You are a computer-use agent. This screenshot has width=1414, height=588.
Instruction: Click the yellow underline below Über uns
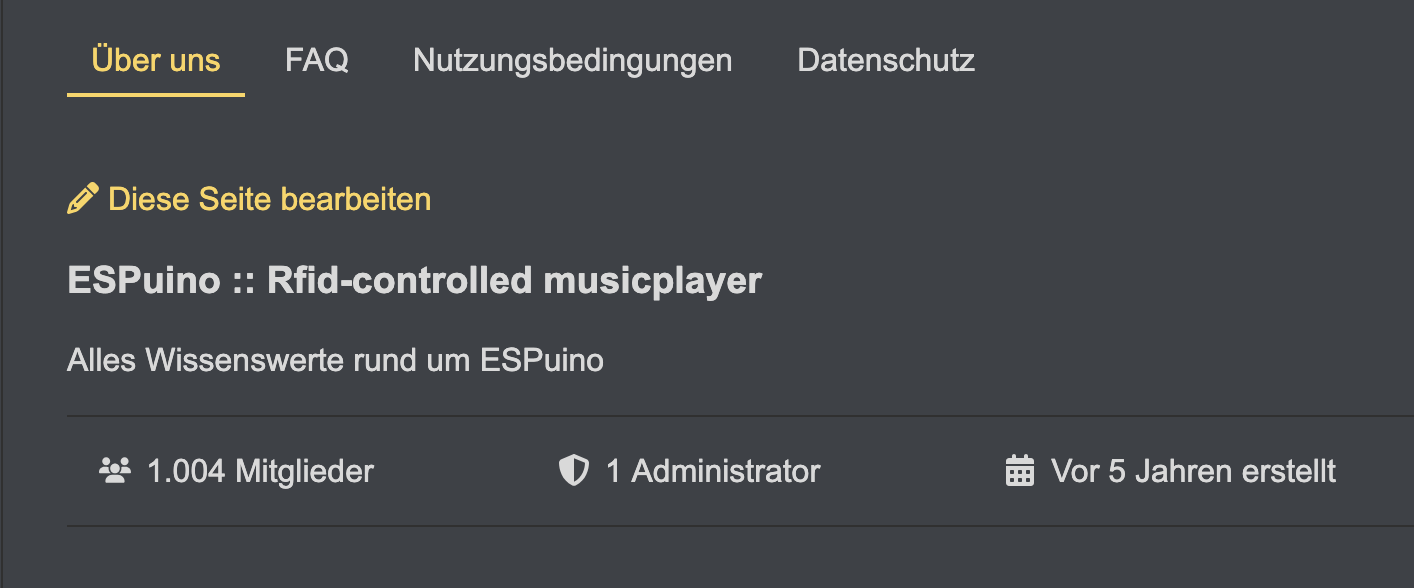(156, 95)
